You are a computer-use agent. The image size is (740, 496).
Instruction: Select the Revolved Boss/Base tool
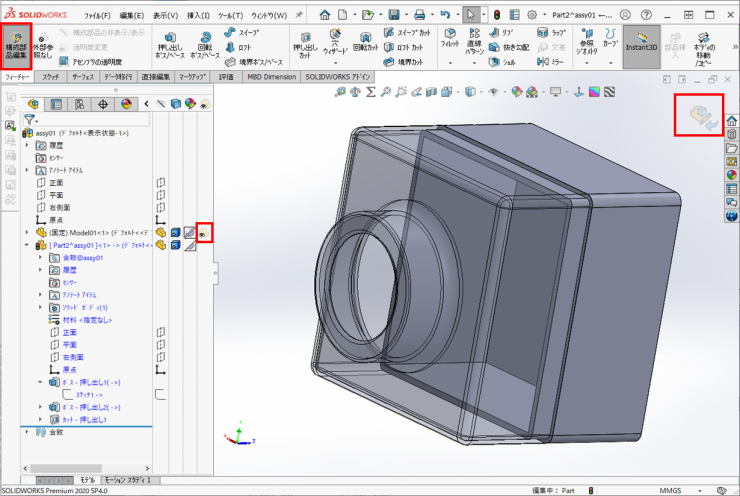[x=205, y=47]
